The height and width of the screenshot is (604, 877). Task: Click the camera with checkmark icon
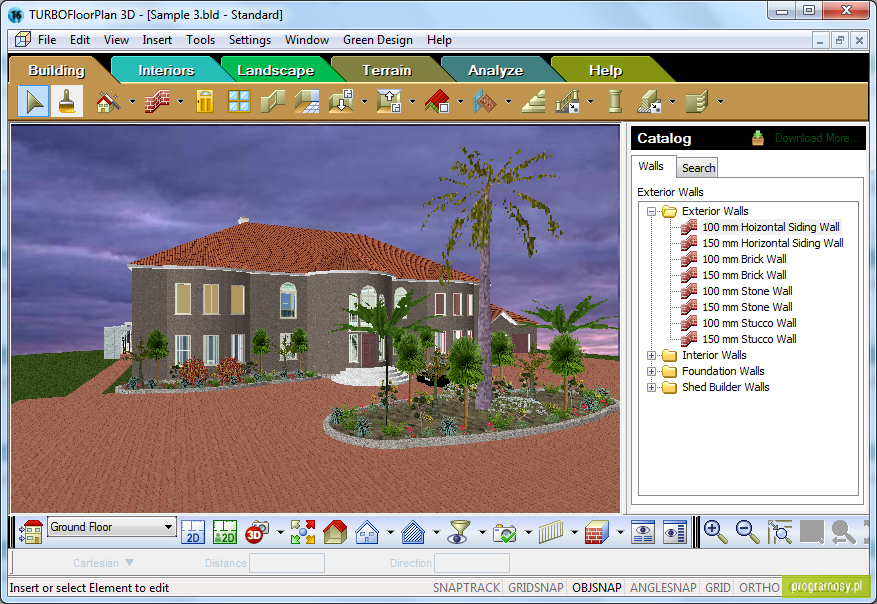(505, 531)
